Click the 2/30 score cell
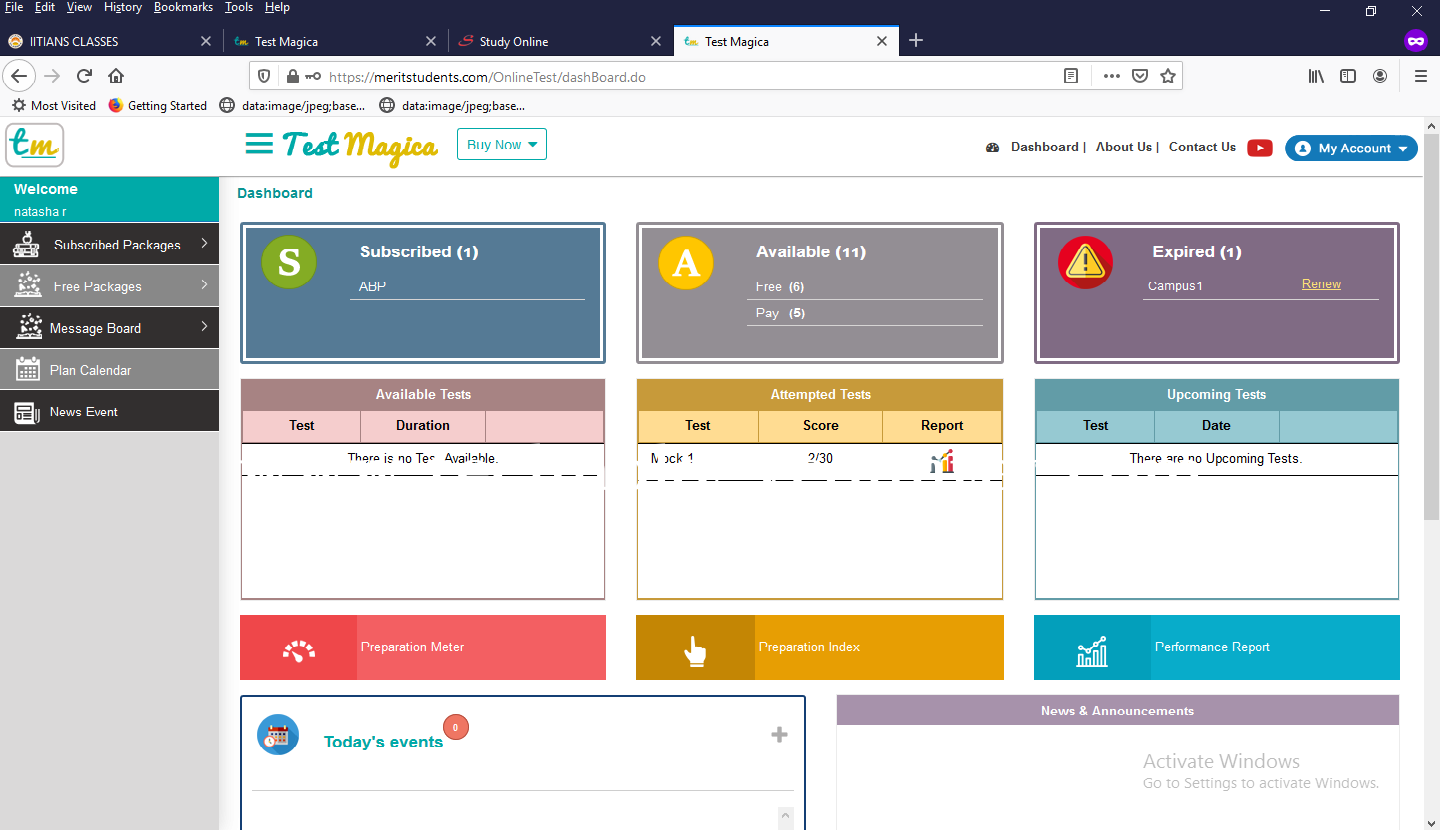 [820, 458]
